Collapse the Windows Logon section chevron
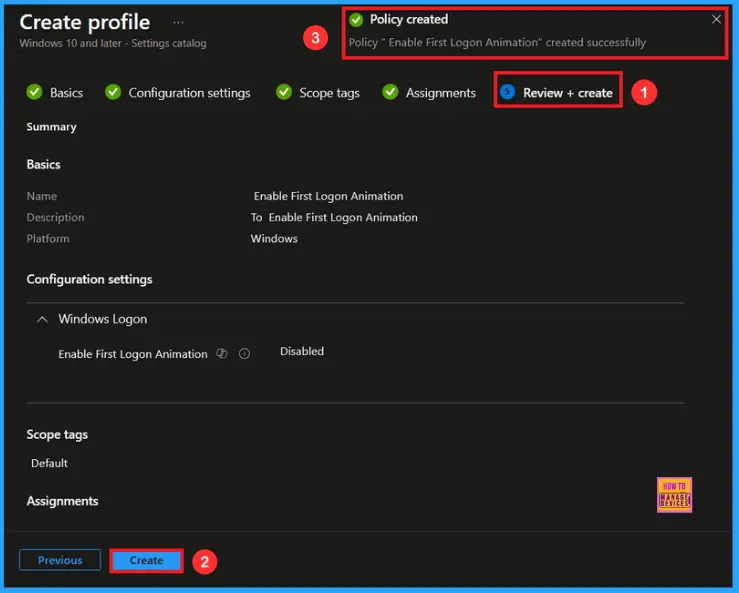The width and height of the screenshot is (739, 593). click(x=42, y=319)
